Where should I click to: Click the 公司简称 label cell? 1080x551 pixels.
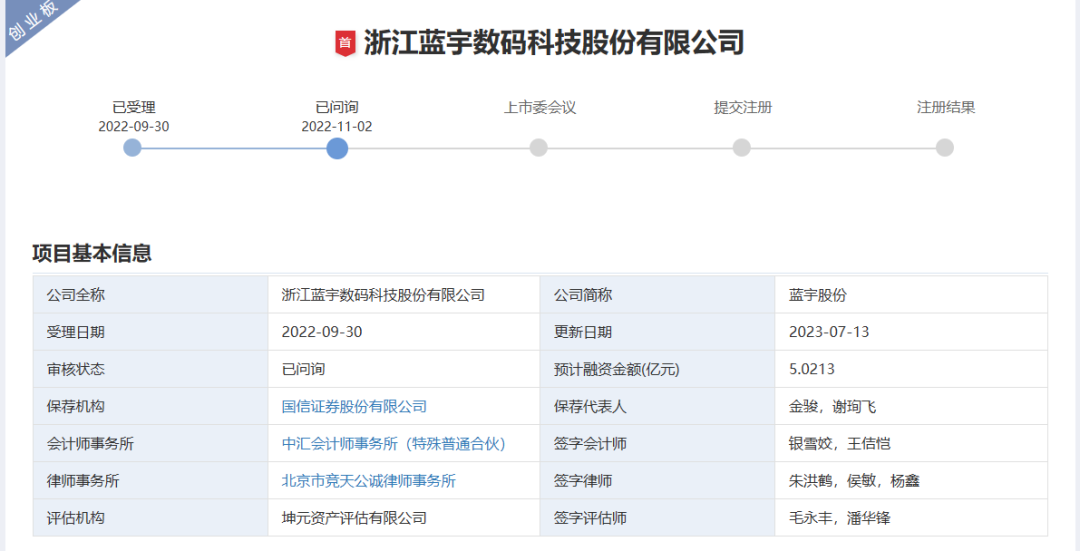[x=658, y=295]
